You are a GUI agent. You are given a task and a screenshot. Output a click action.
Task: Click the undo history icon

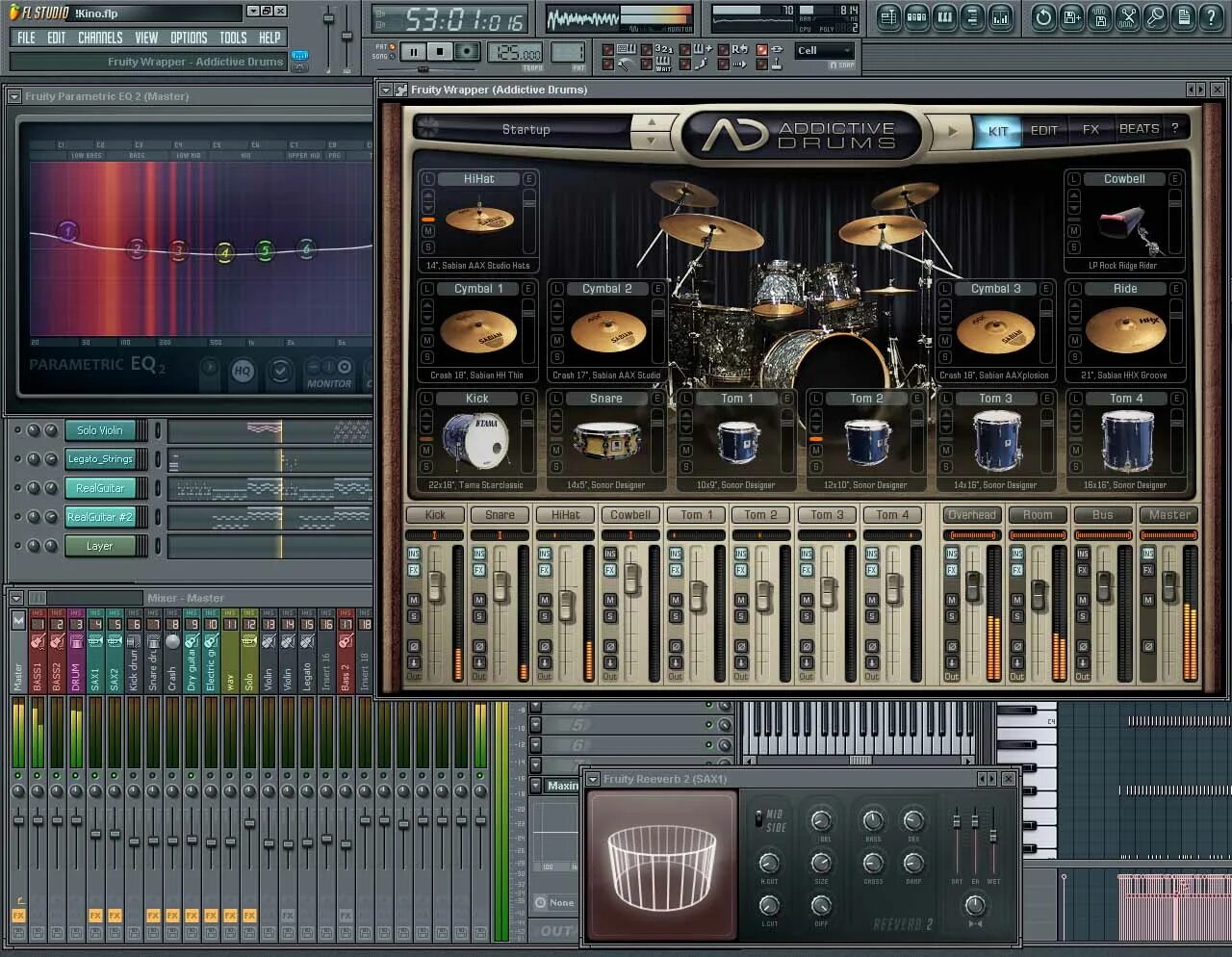[1043, 16]
